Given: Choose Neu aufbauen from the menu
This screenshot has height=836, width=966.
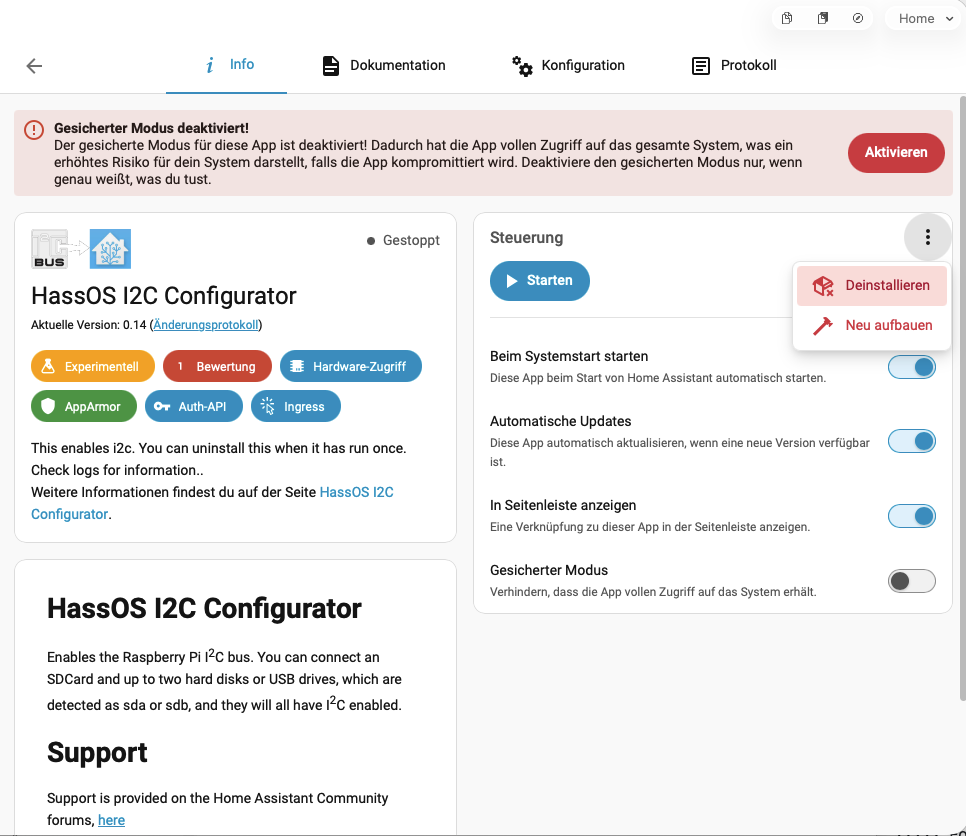Looking at the screenshot, I should tap(872, 325).
